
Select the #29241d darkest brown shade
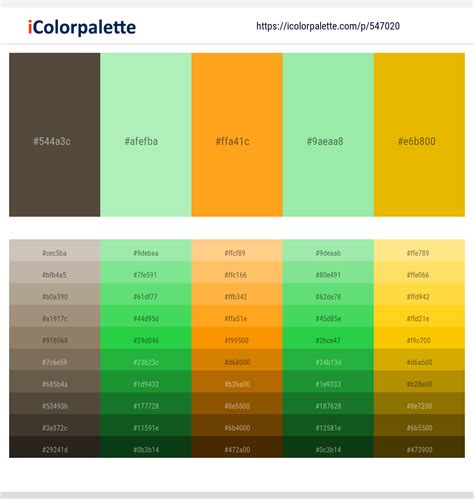tap(55, 447)
